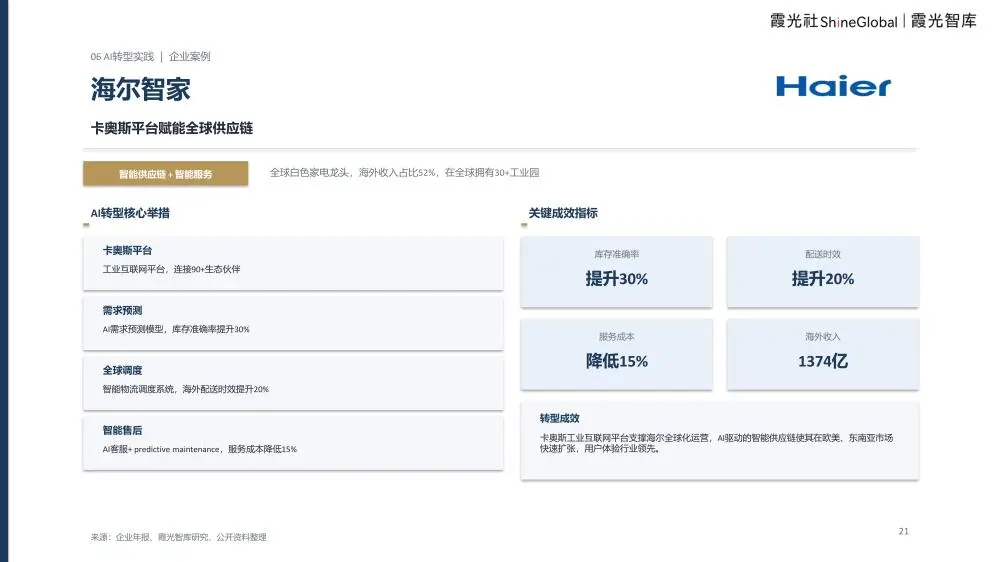1000x562 pixels.
Task: Select the 转型成效 summary box
Action: click(x=719, y=441)
